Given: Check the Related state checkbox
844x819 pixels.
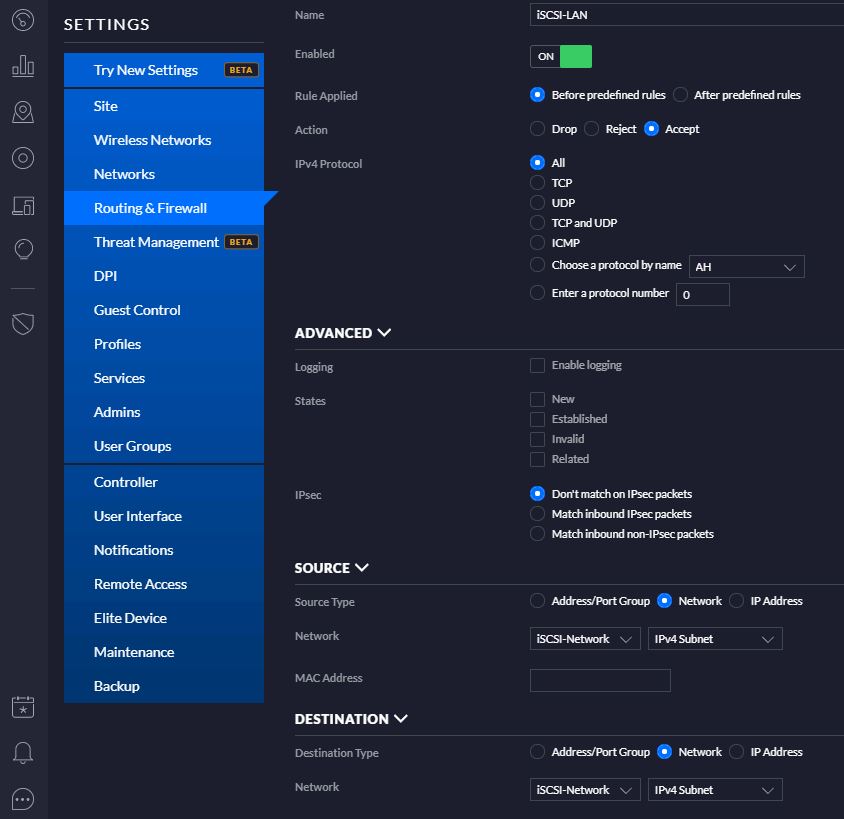Looking at the screenshot, I should [x=537, y=459].
